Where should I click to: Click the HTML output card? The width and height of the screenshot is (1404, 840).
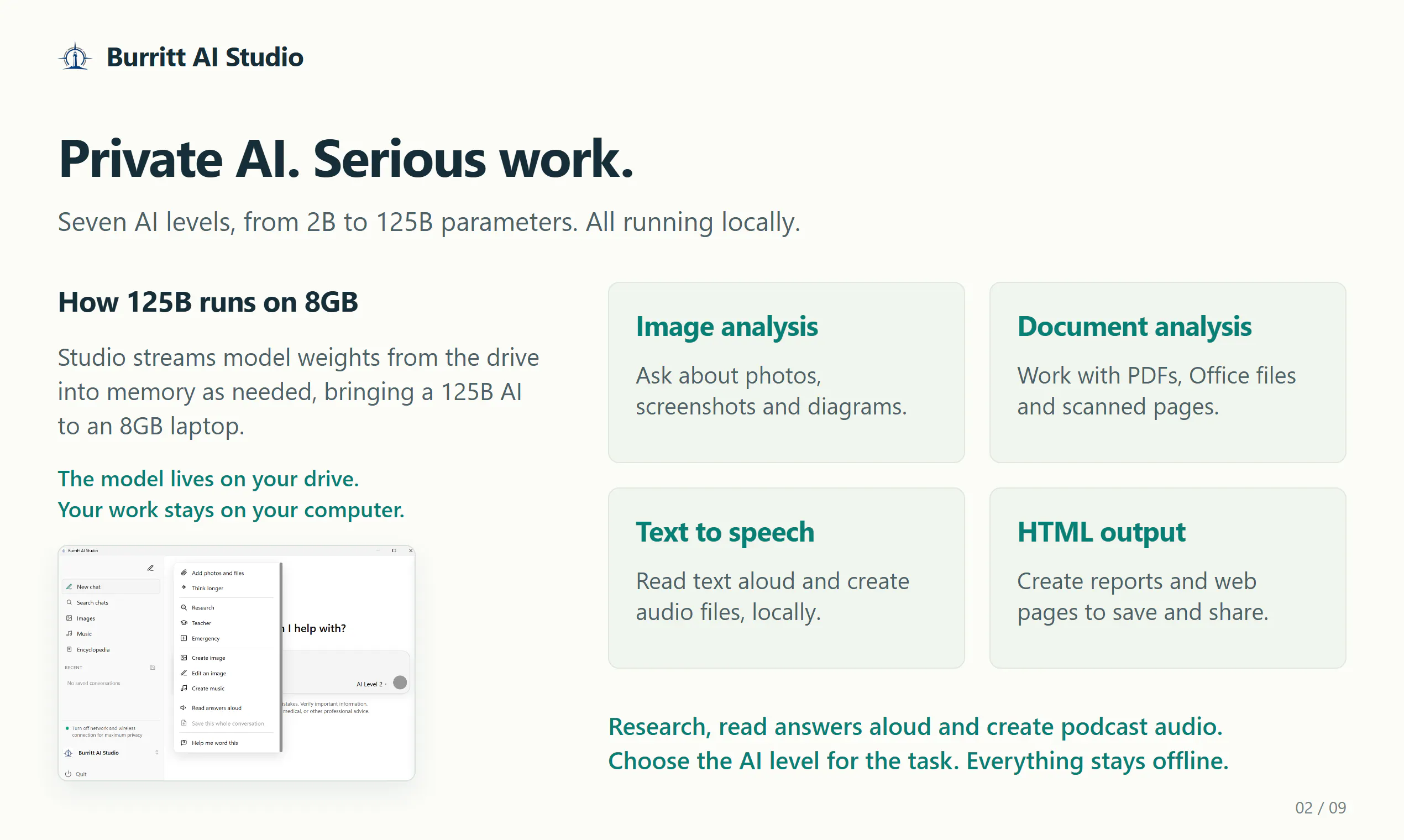1167,578
